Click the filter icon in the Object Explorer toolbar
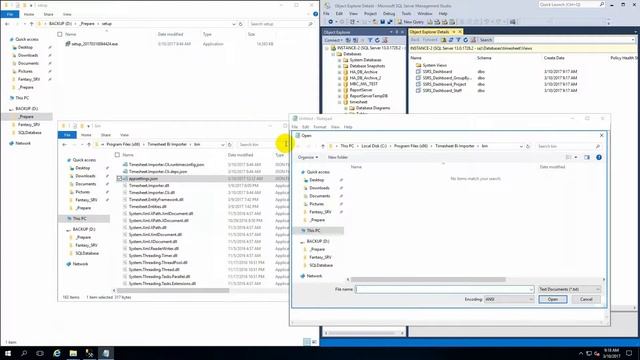The width and height of the screenshot is (640, 360). (370, 40)
